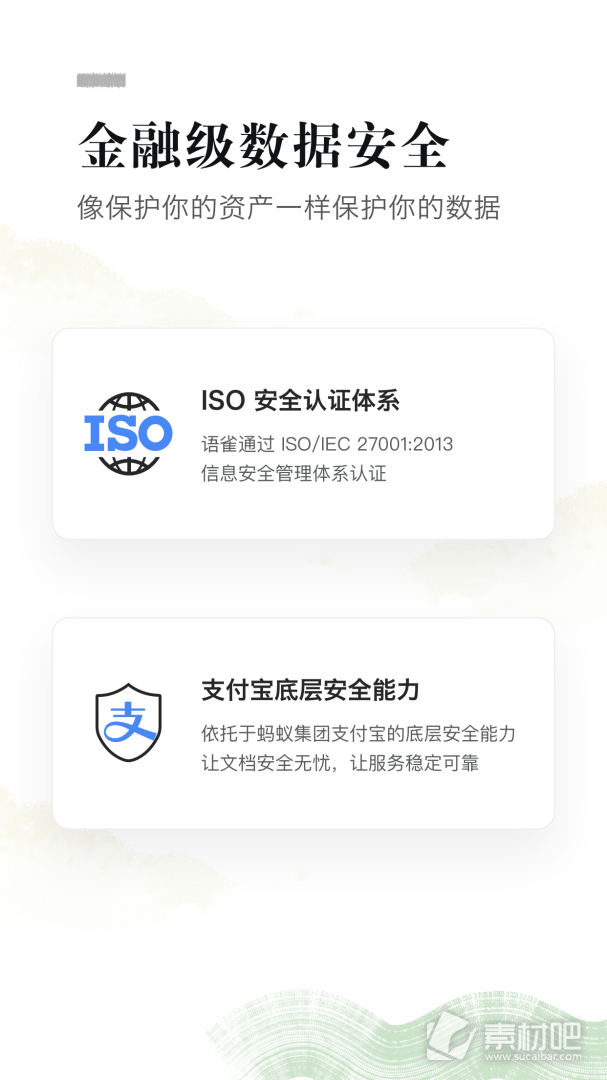This screenshot has width=607, height=1080.
Task: Select the subtitle 像保护你的资产一样保护你的数据
Action: 289,207
